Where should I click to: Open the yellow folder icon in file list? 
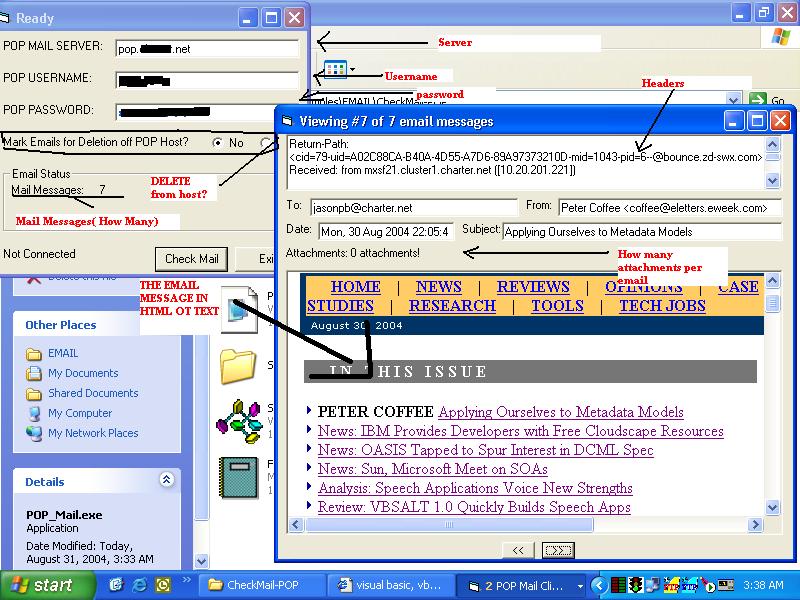click(x=238, y=366)
